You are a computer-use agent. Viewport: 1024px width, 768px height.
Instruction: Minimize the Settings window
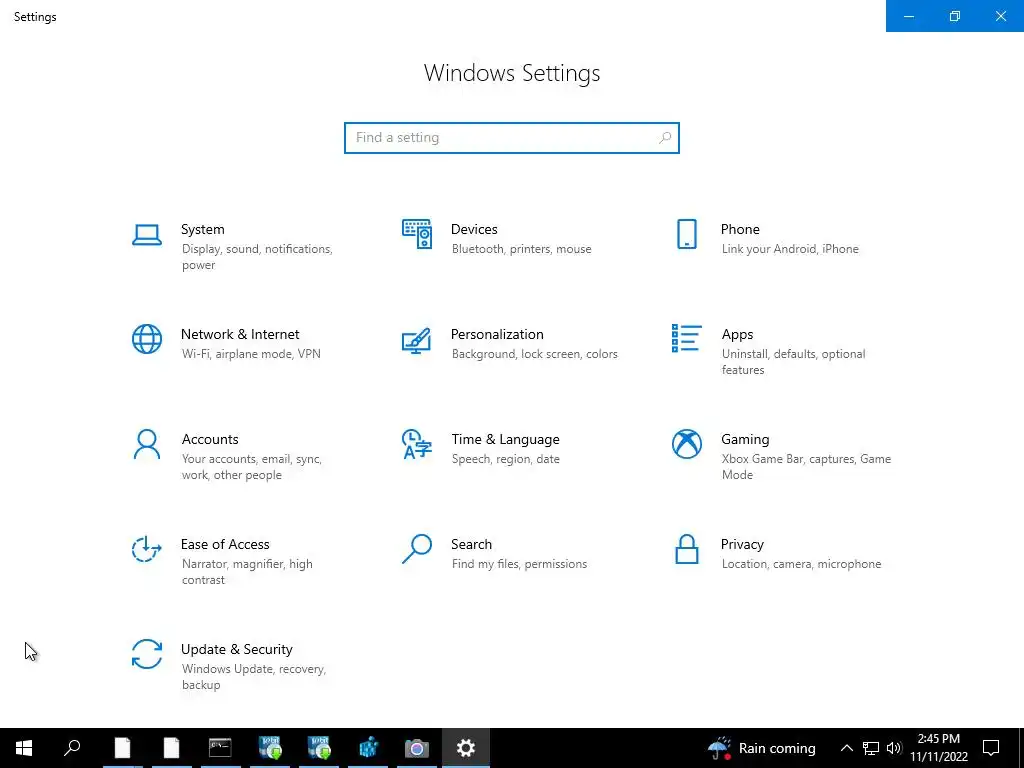point(909,16)
